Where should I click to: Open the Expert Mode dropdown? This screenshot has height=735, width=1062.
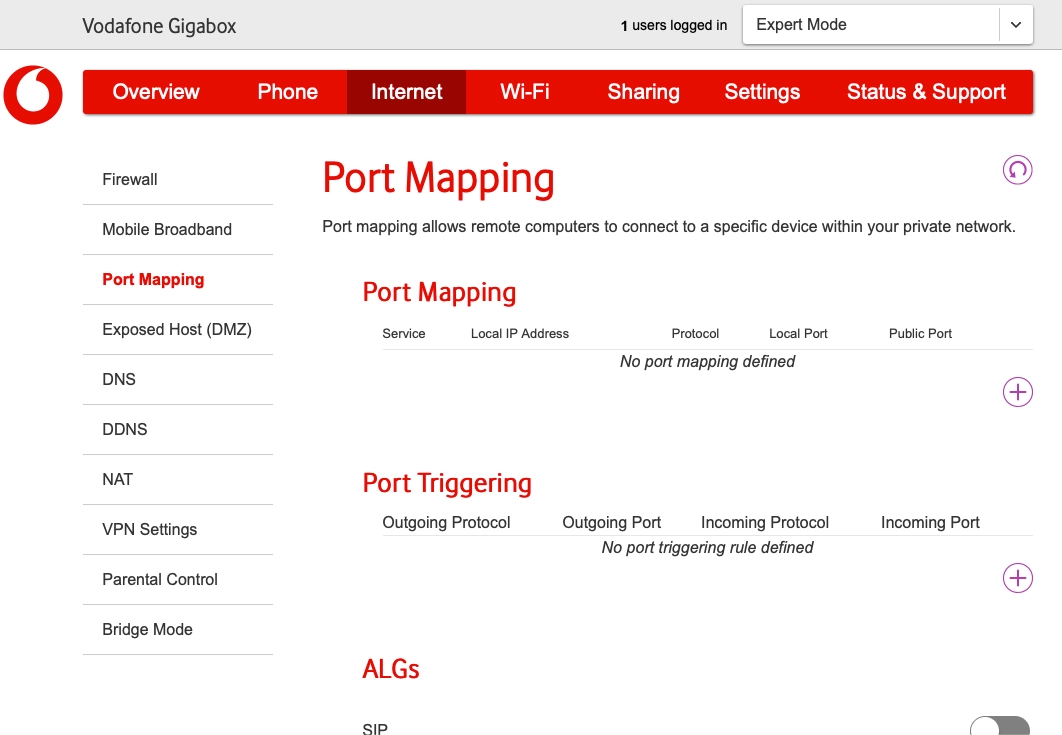coord(870,24)
